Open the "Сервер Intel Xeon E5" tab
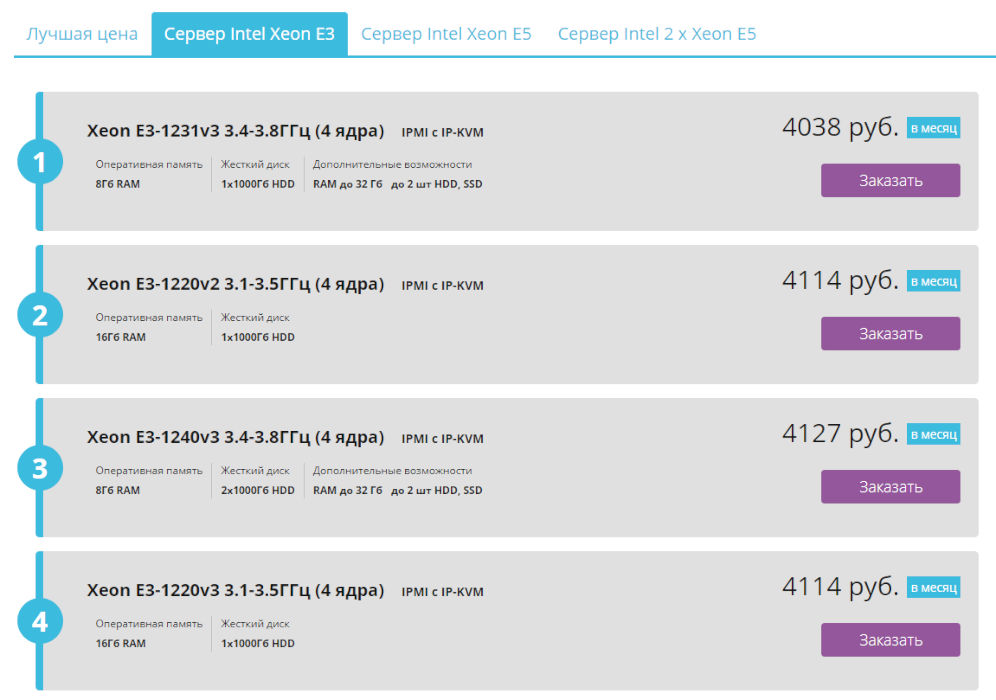996x700 pixels. click(446, 34)
